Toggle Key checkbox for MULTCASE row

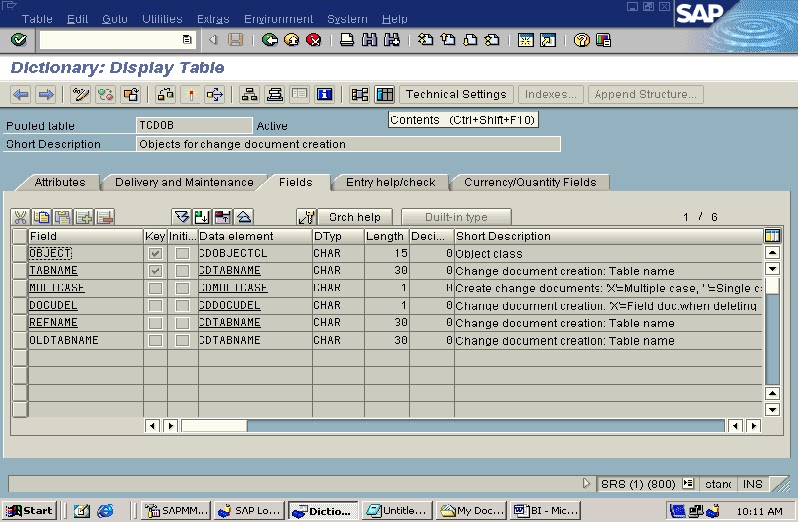pyautogui.click(x=155, y=288)
